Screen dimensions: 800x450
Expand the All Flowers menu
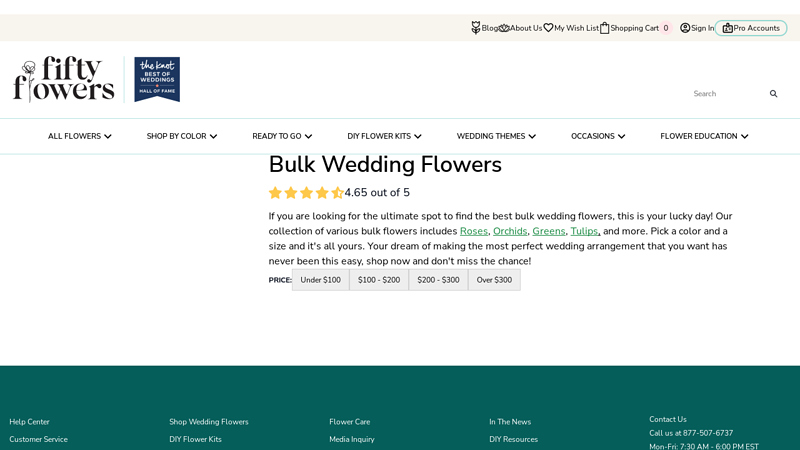80,136
